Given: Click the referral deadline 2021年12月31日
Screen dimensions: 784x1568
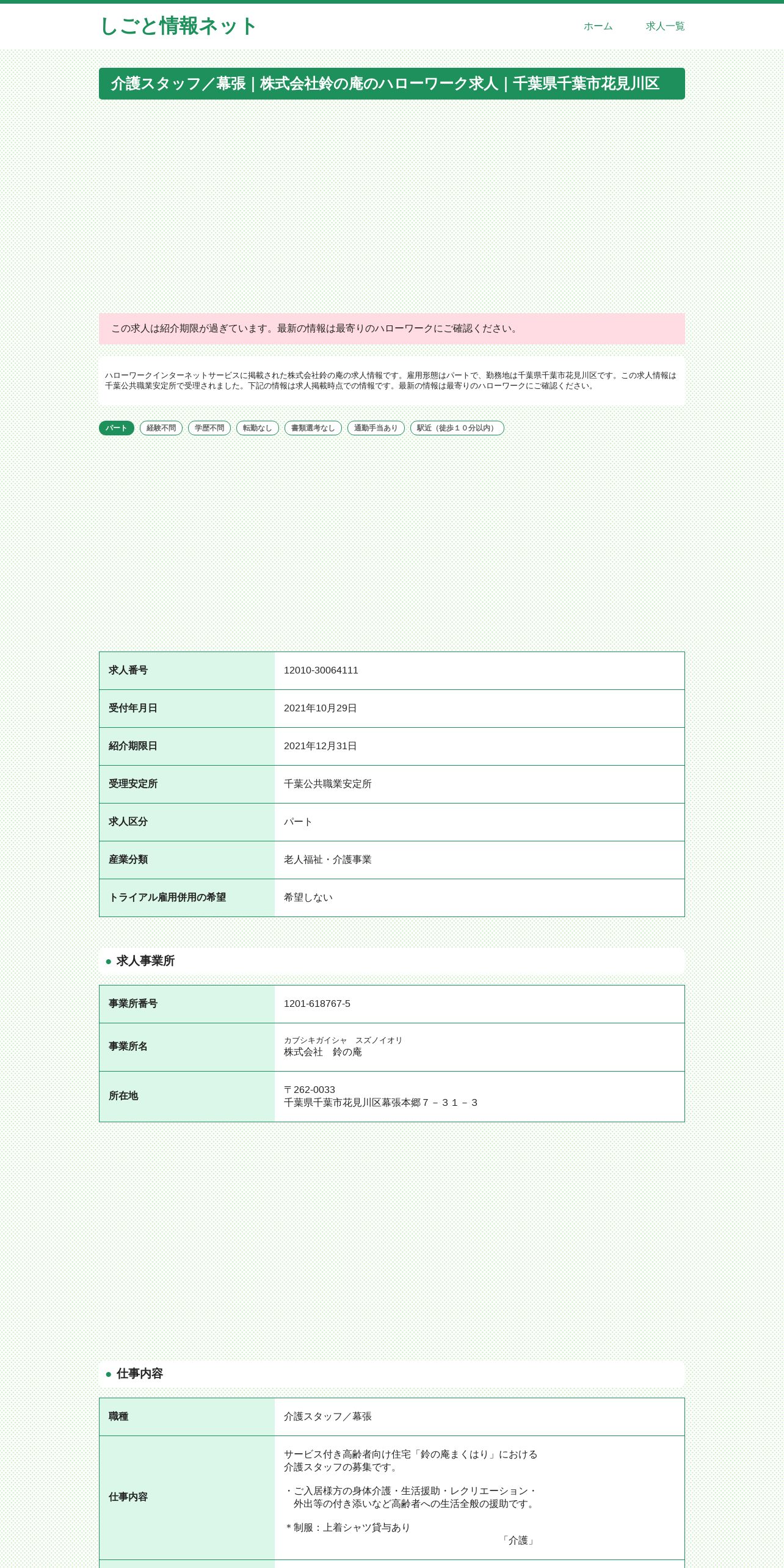Looking at the screenshot, I should (x=321, y=746).
